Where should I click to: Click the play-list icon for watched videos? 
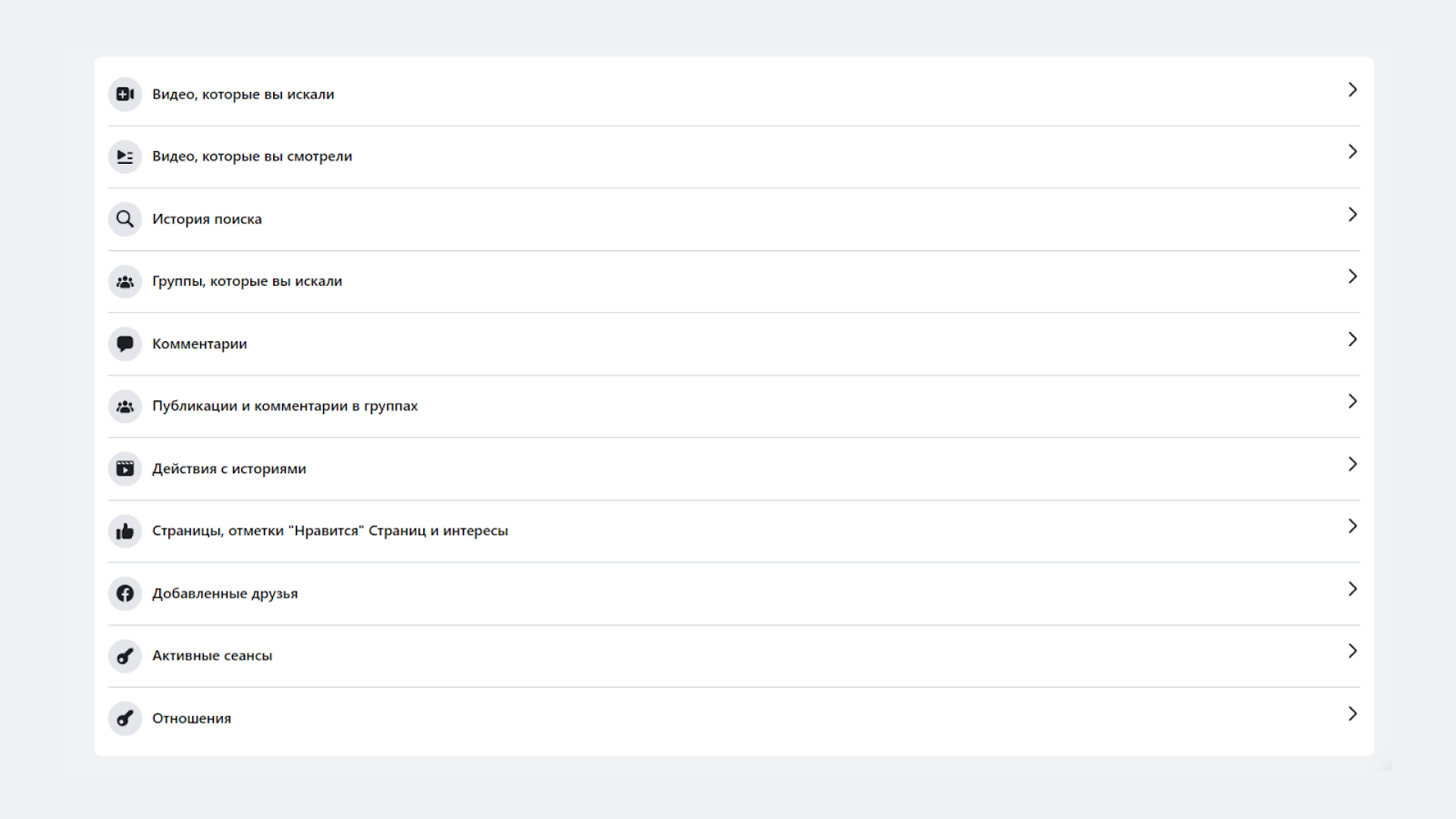(125, 157)
